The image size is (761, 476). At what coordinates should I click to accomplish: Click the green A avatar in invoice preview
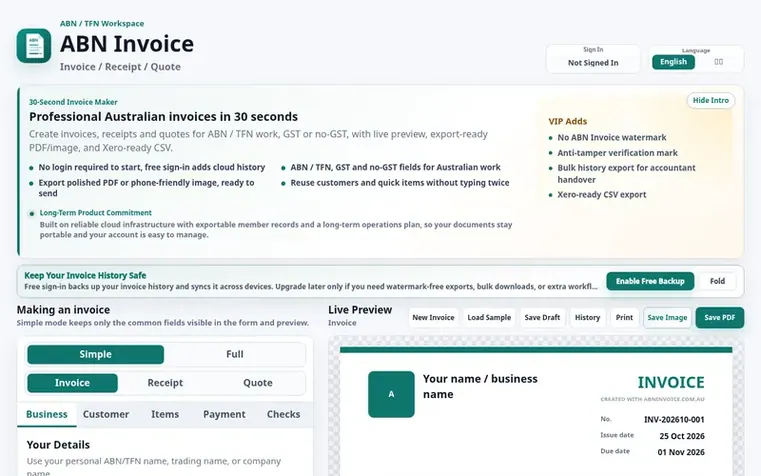click(391, 394)
